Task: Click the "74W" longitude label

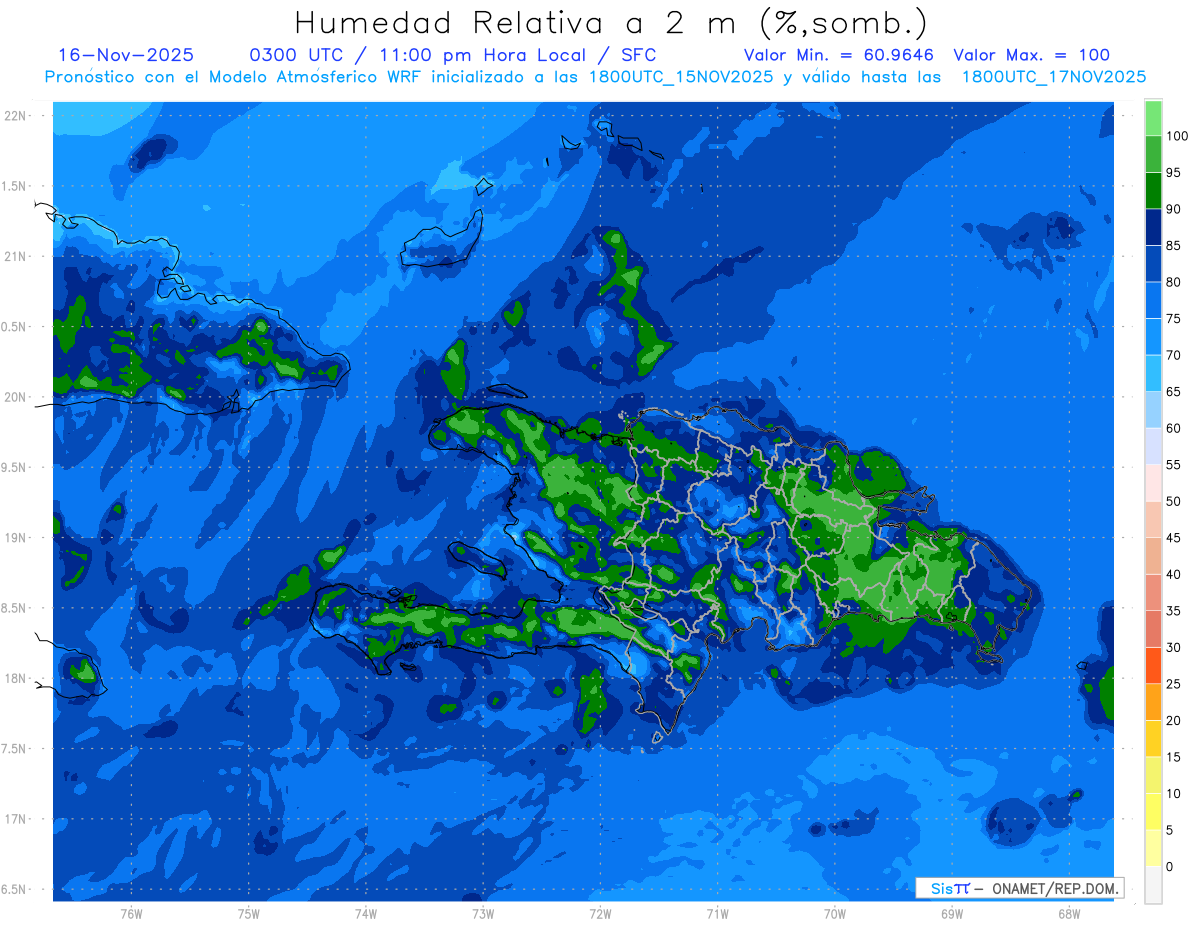Action: pyautogui.click(x=366, y=914)
